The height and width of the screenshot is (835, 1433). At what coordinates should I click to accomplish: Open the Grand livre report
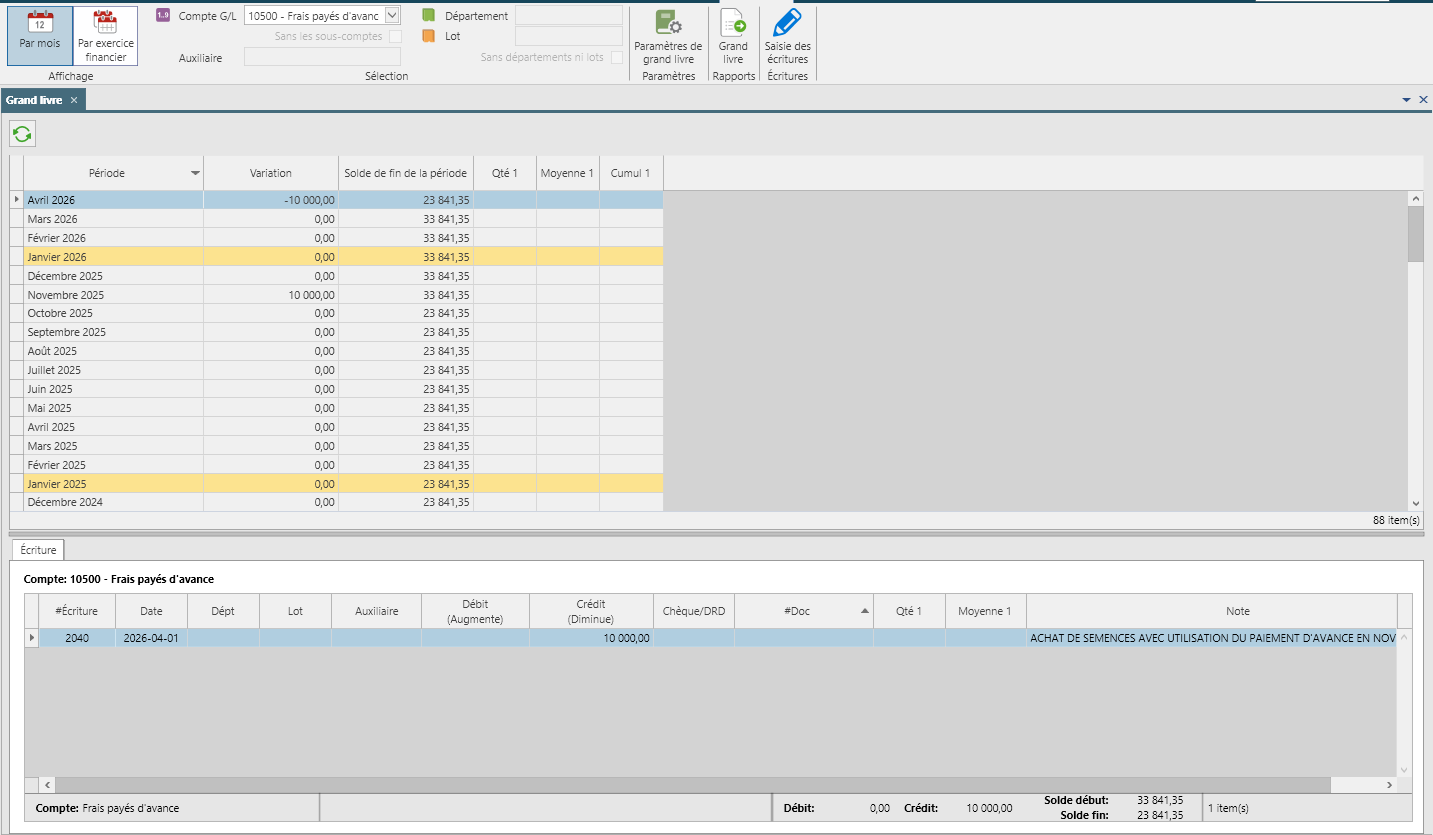click(x=733, y=37)
